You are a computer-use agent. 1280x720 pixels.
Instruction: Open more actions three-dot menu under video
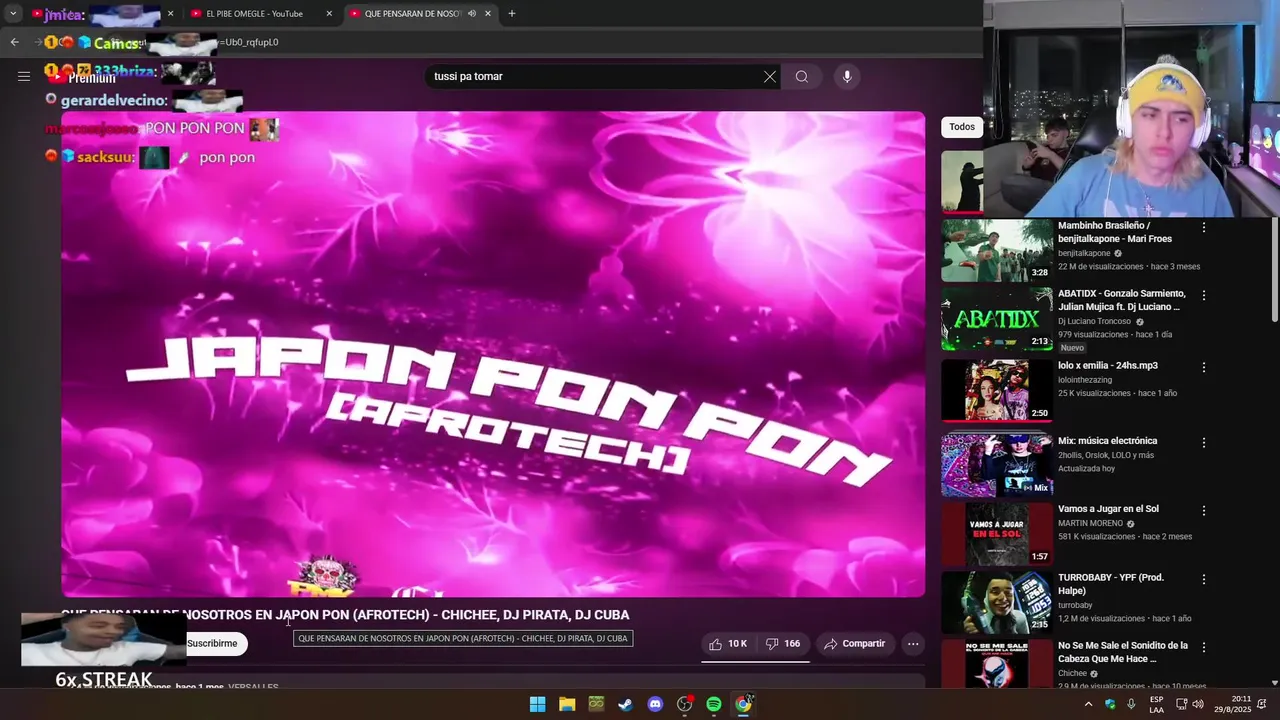coord(913,644)
